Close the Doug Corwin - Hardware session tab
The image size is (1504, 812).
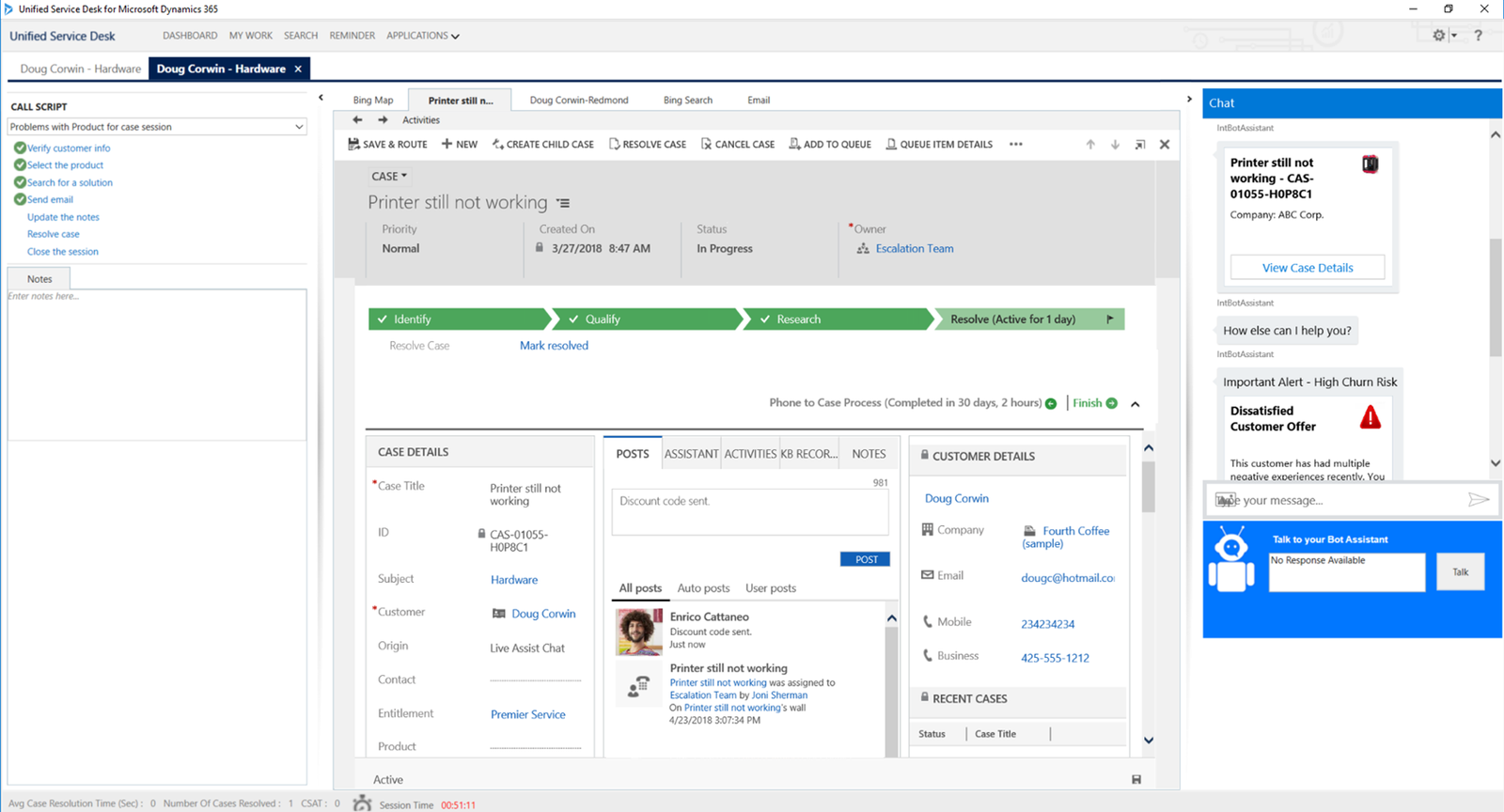click(298, 69)
